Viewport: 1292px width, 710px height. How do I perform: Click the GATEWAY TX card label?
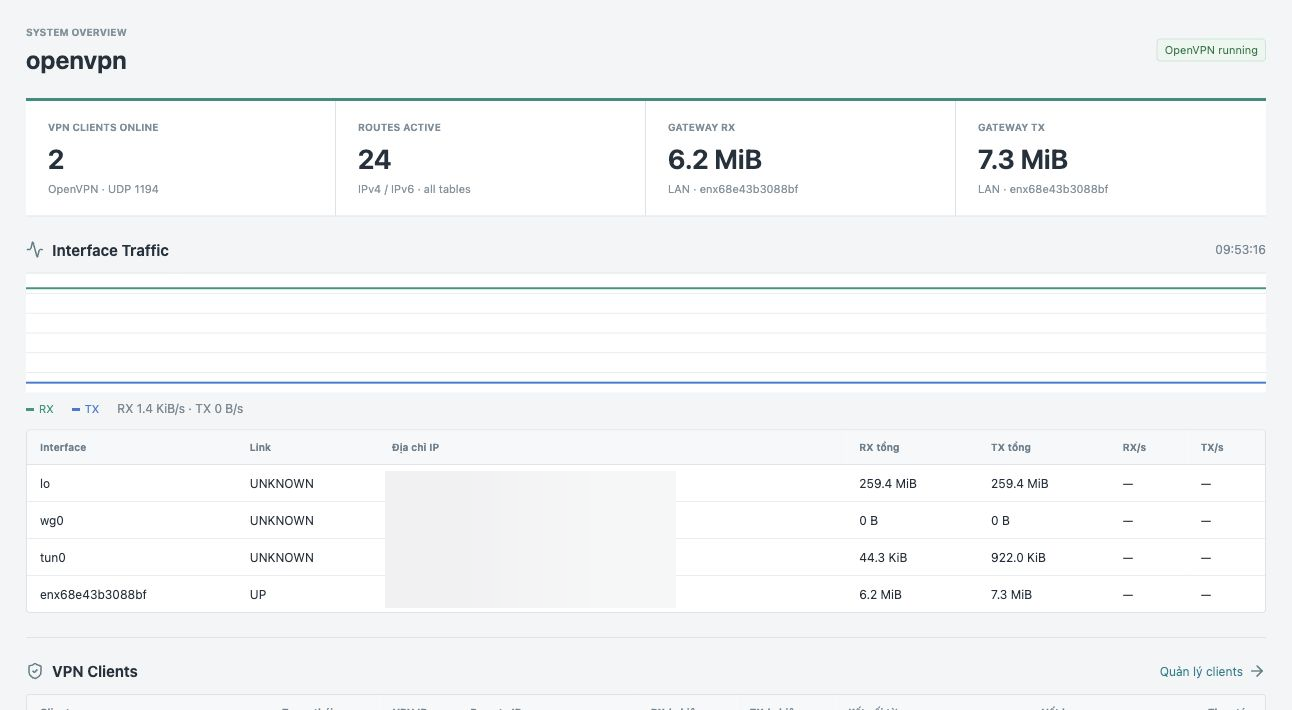point(1011,128)
